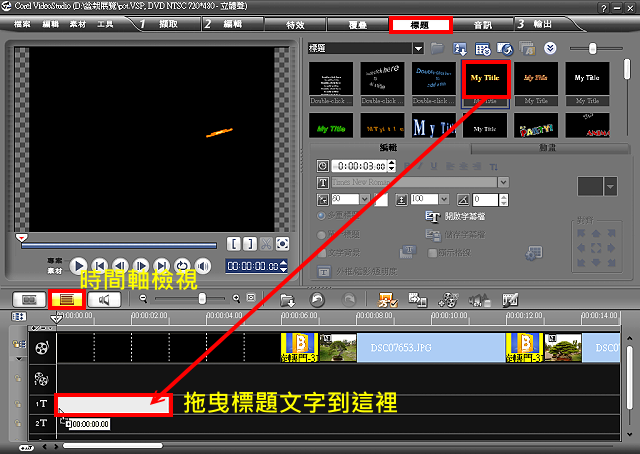640x454 pixels.
Task: Jump to start with Home button
Action: pos(100,266)
